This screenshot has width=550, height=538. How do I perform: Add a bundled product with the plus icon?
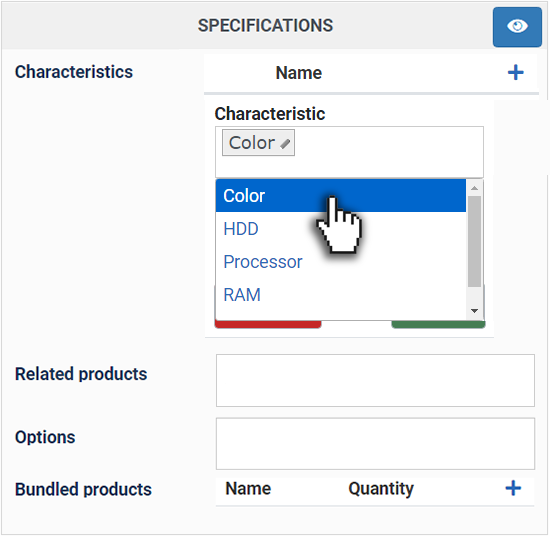coord(513,488)
